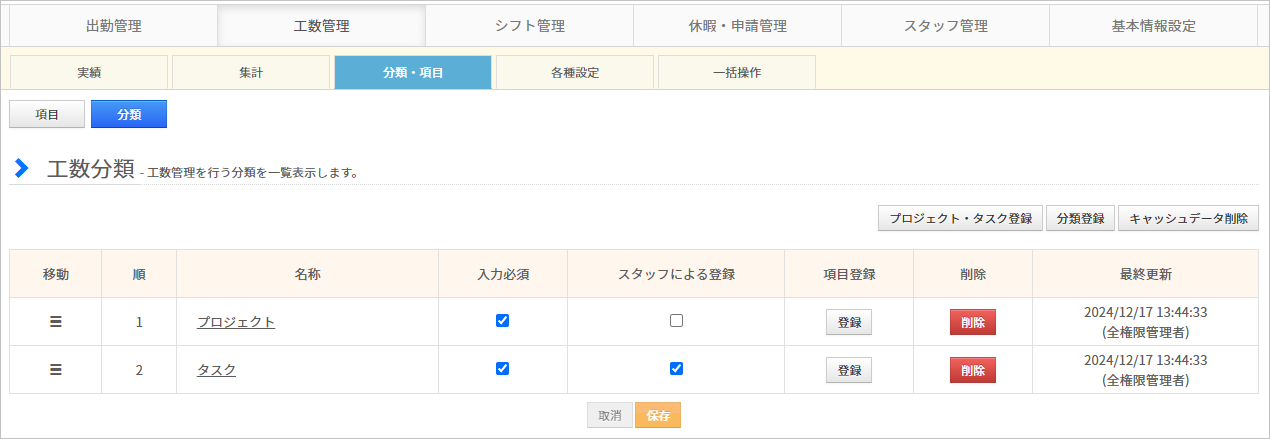Open the 出勤管理 main tab

point(113,26)
